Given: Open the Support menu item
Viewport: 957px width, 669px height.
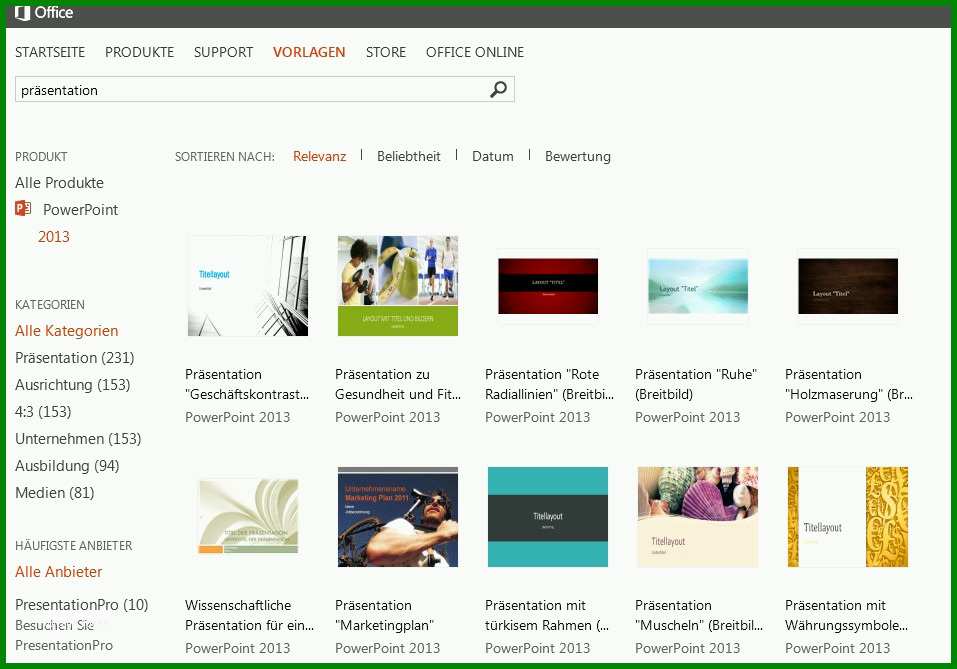Looking at the screenshot, I should [223, 52].
